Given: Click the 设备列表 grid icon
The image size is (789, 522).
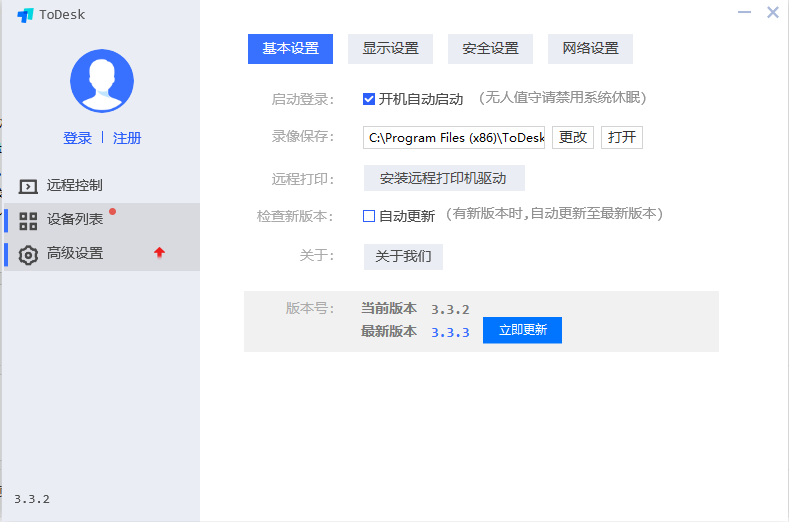Looking at the screenshot, I should [28, 220].
